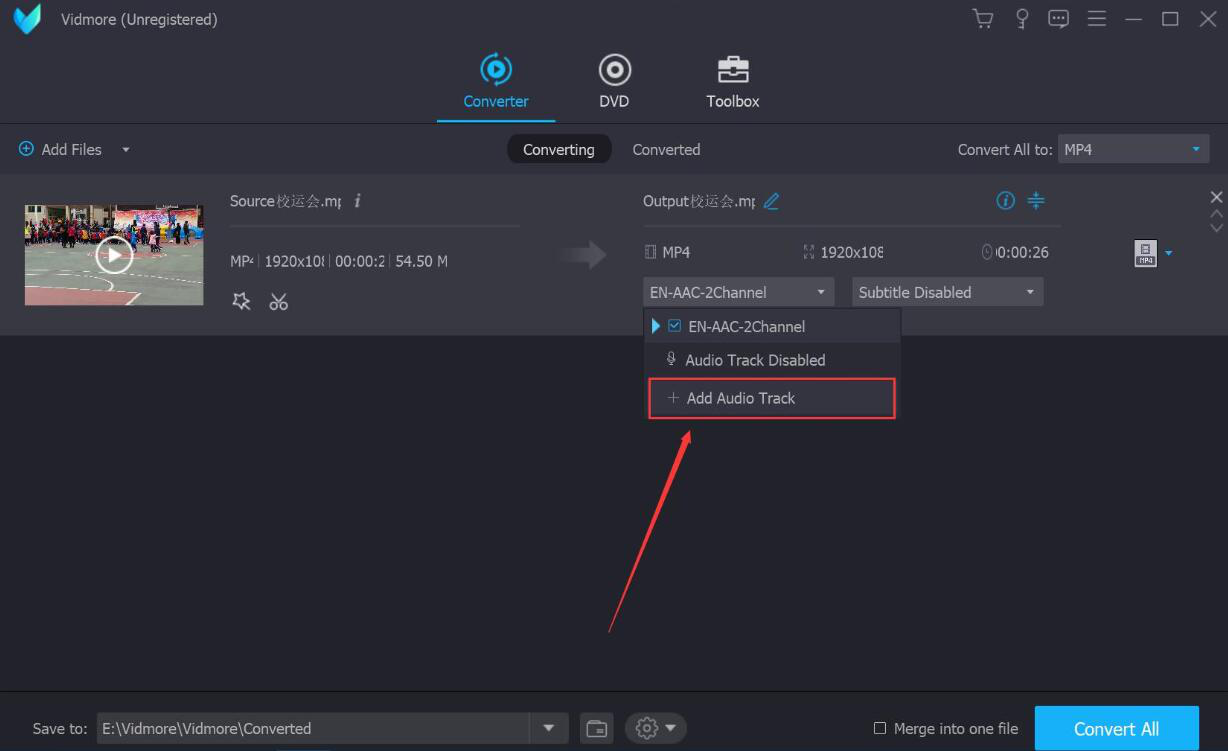The image size is (1228, 751).
Task: Select the Converting tab
Action: click(559, 149)
